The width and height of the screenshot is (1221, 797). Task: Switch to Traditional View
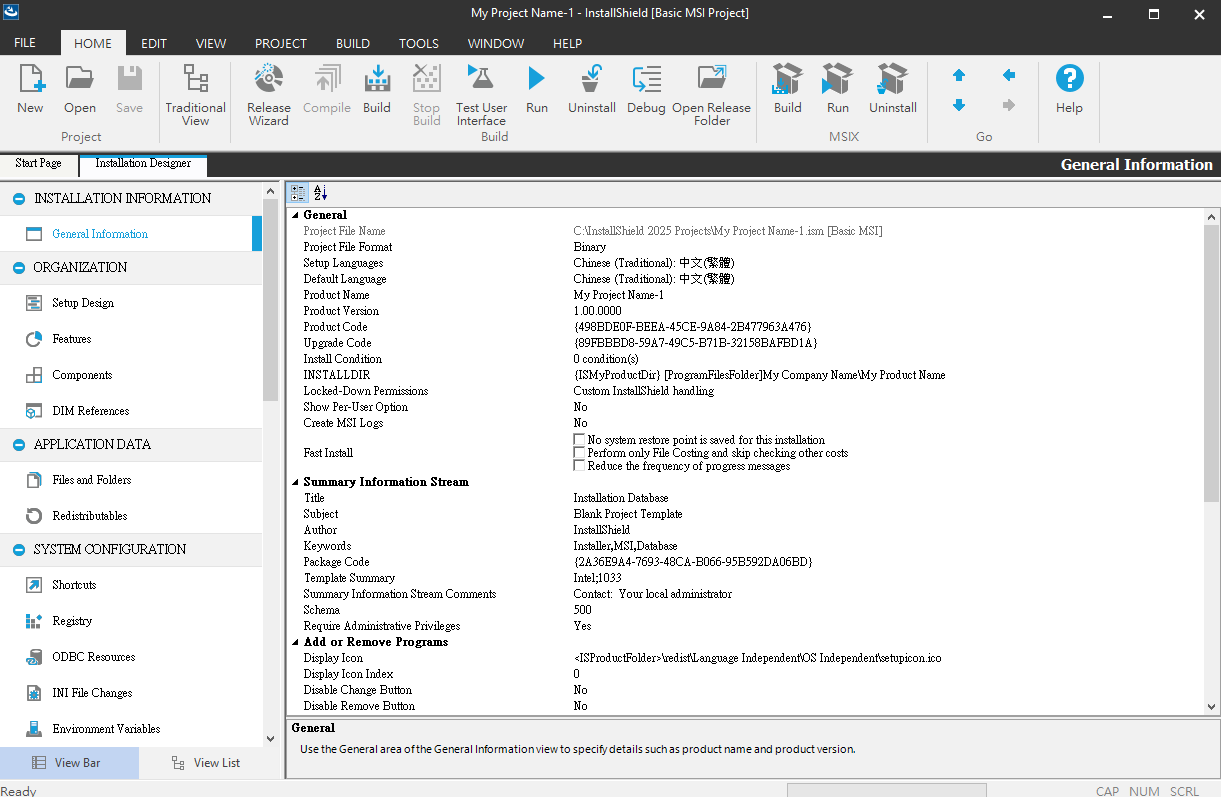(195, 95)
